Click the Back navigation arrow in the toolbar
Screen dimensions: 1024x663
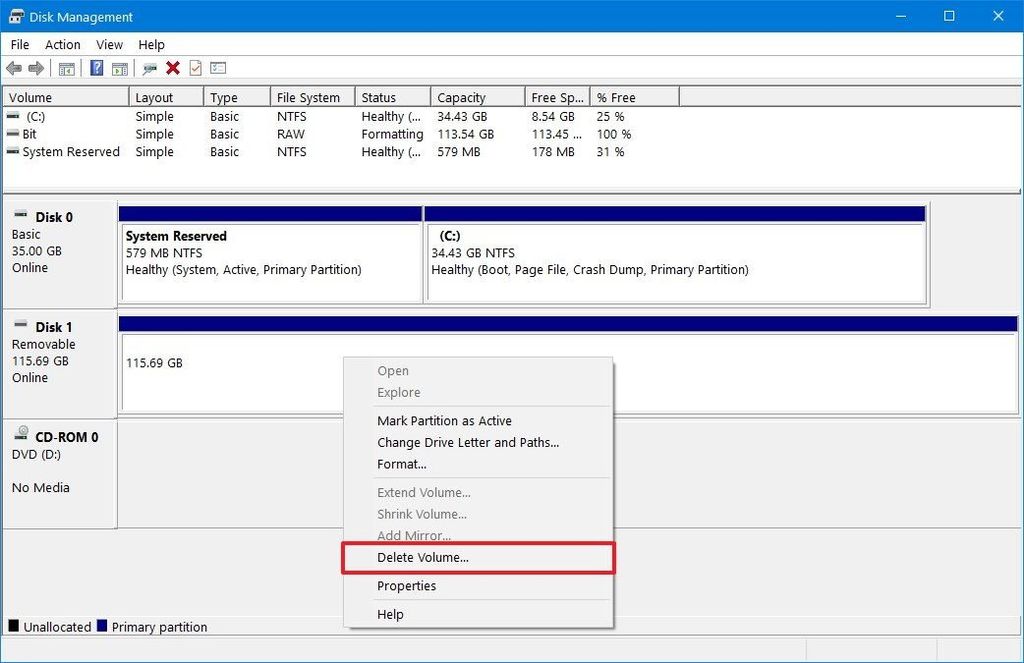pos(13,68)
